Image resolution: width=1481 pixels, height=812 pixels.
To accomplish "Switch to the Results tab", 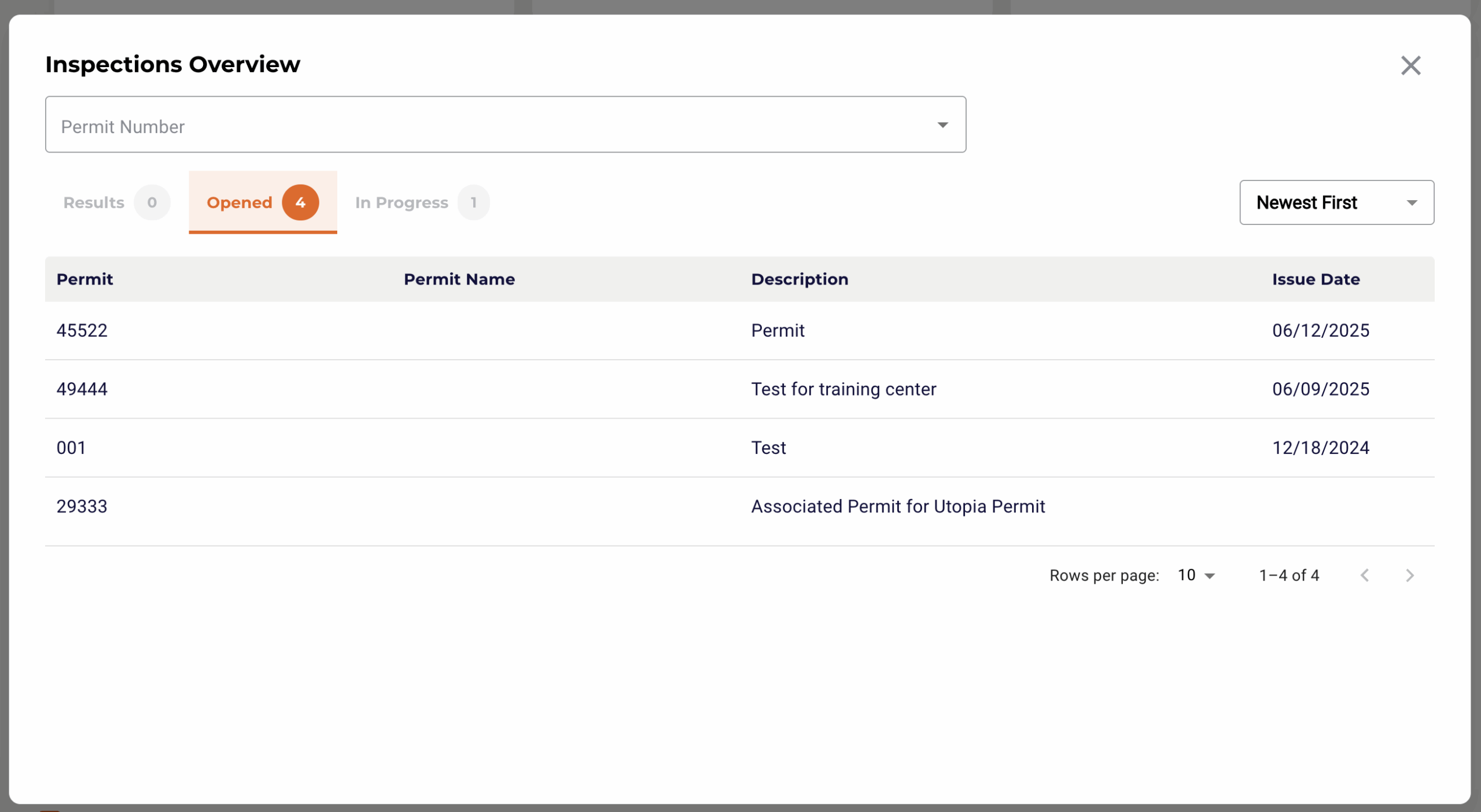I will click(x=116, y=202).
